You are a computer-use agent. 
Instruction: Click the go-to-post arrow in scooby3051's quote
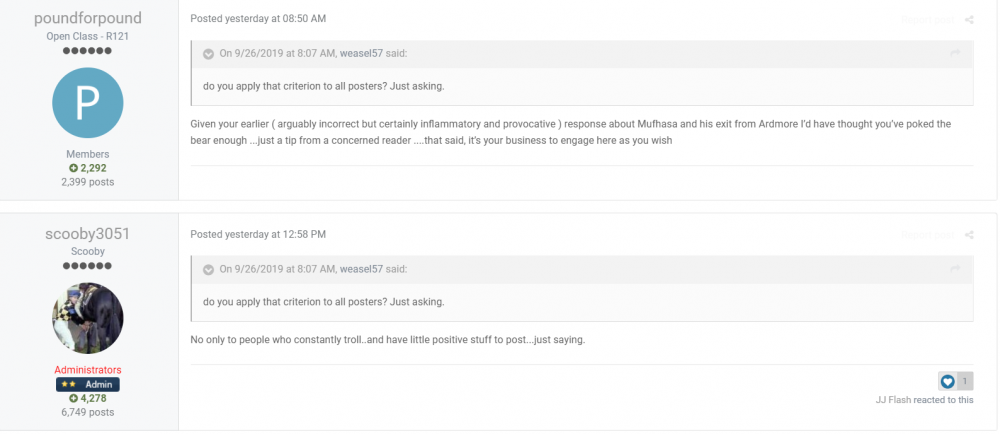pos(955,269)
